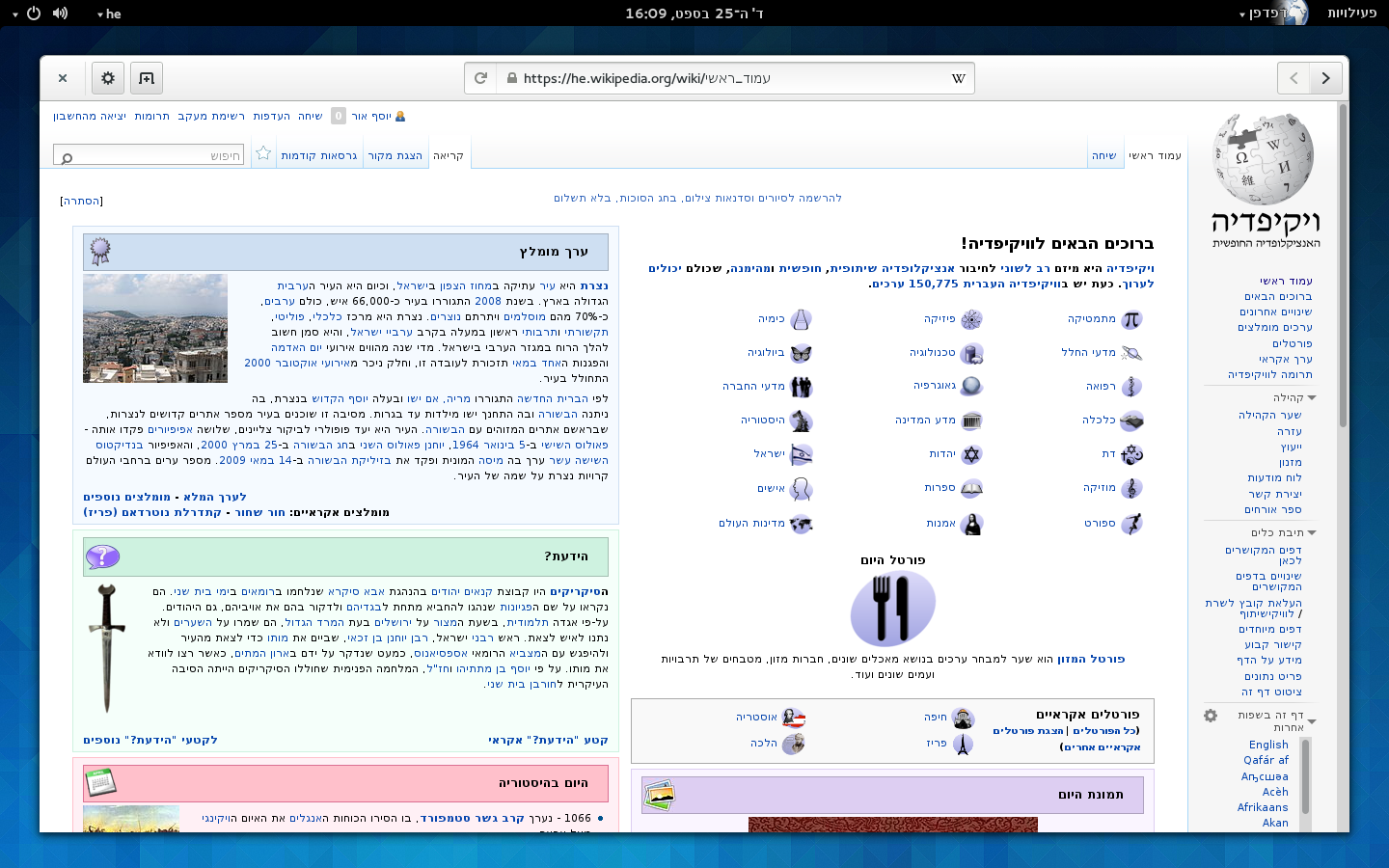Click the ספרות open book icon
This screenshot has width=1389, height=868.
971,488
